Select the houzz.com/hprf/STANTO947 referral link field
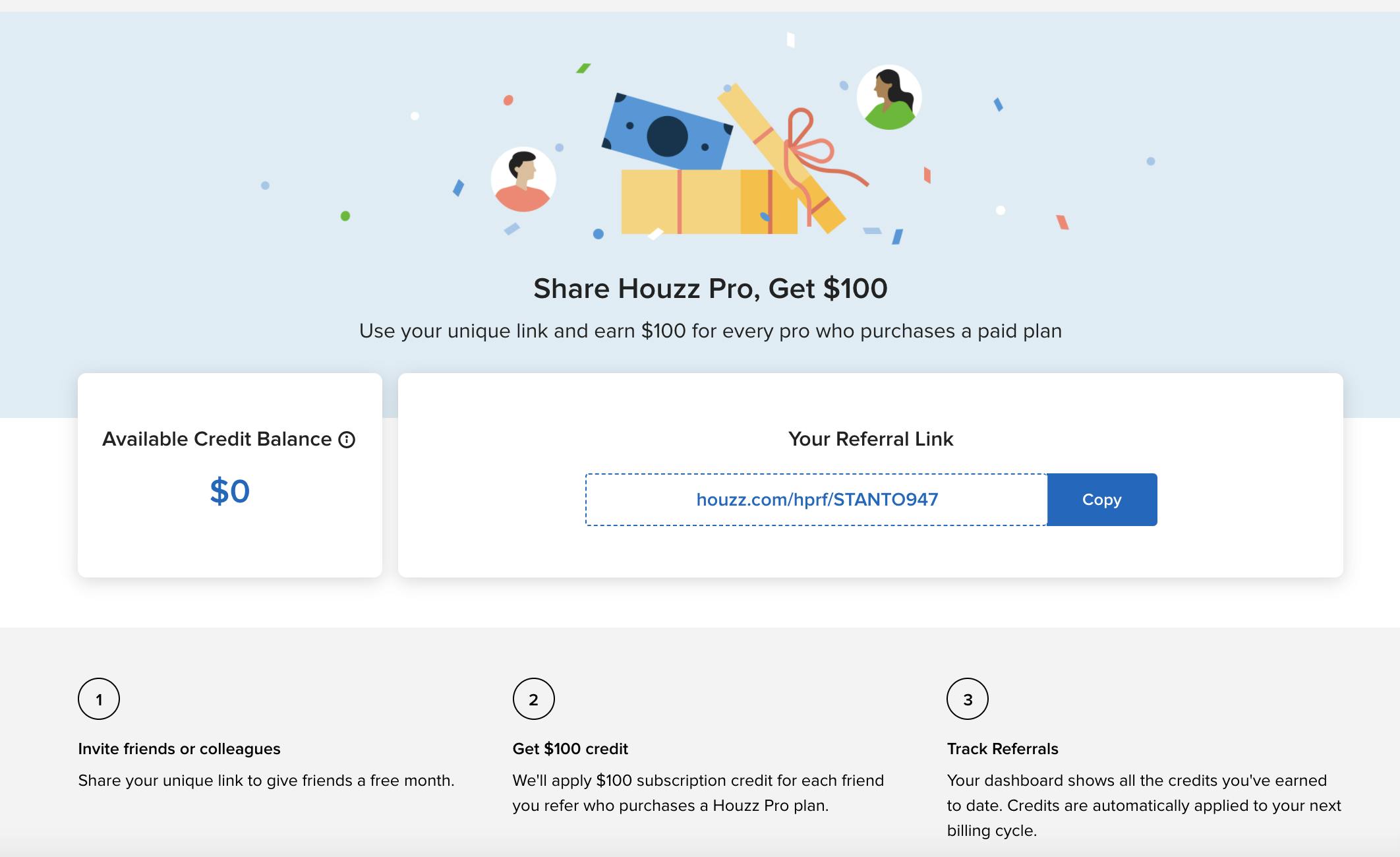The image size is (1400, 857). point(817,500)
